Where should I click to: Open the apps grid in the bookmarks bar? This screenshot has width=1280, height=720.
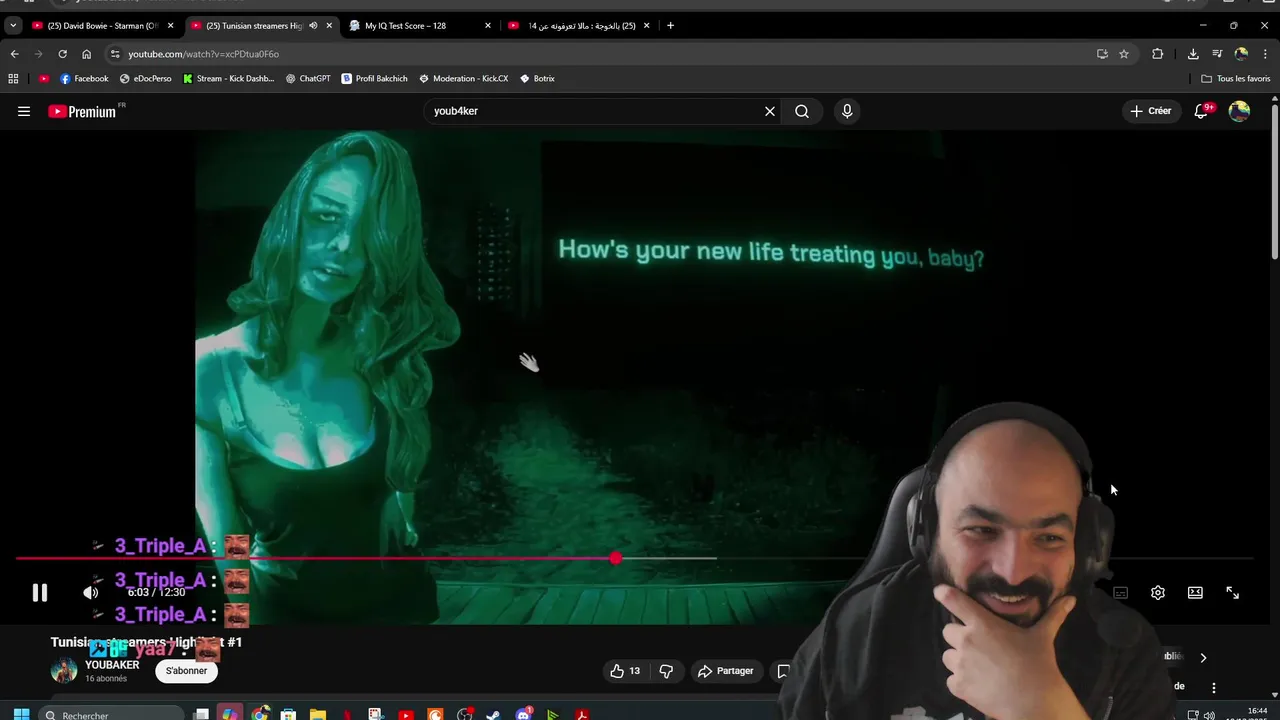pos(13,78)
